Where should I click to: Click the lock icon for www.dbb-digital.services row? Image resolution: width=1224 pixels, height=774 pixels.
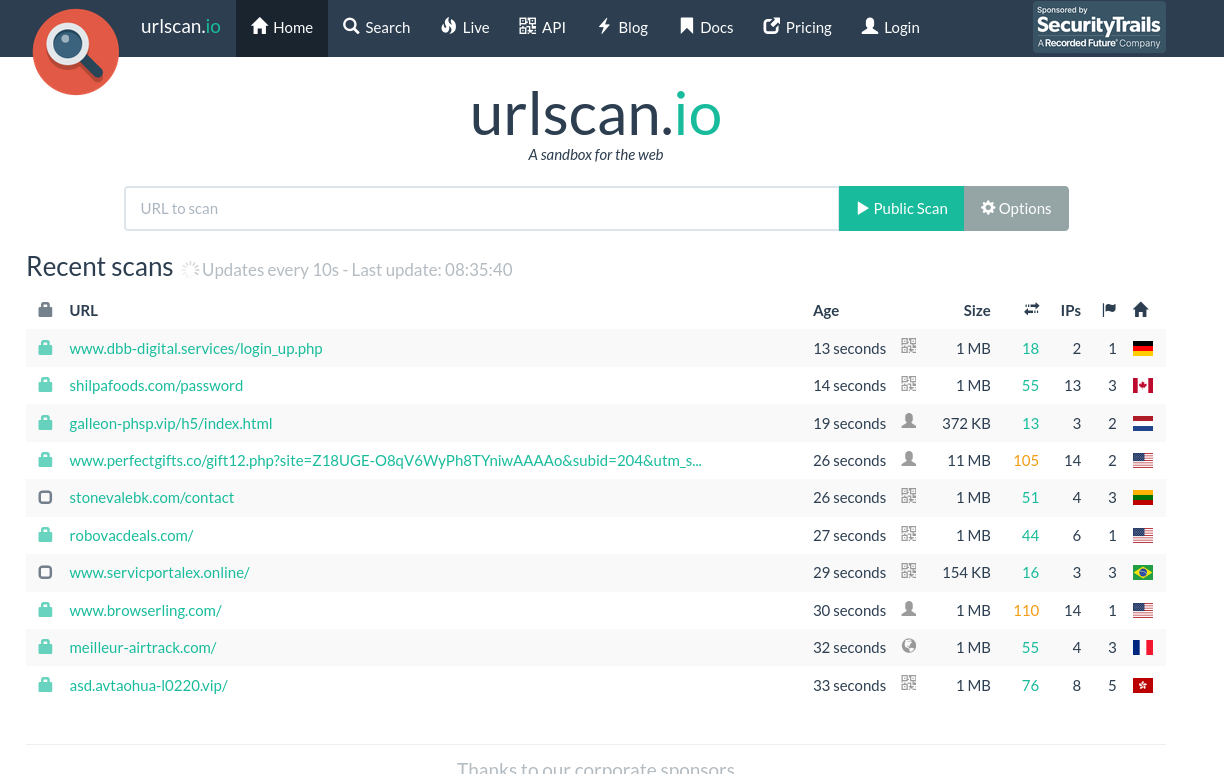(x=45, y=348)
